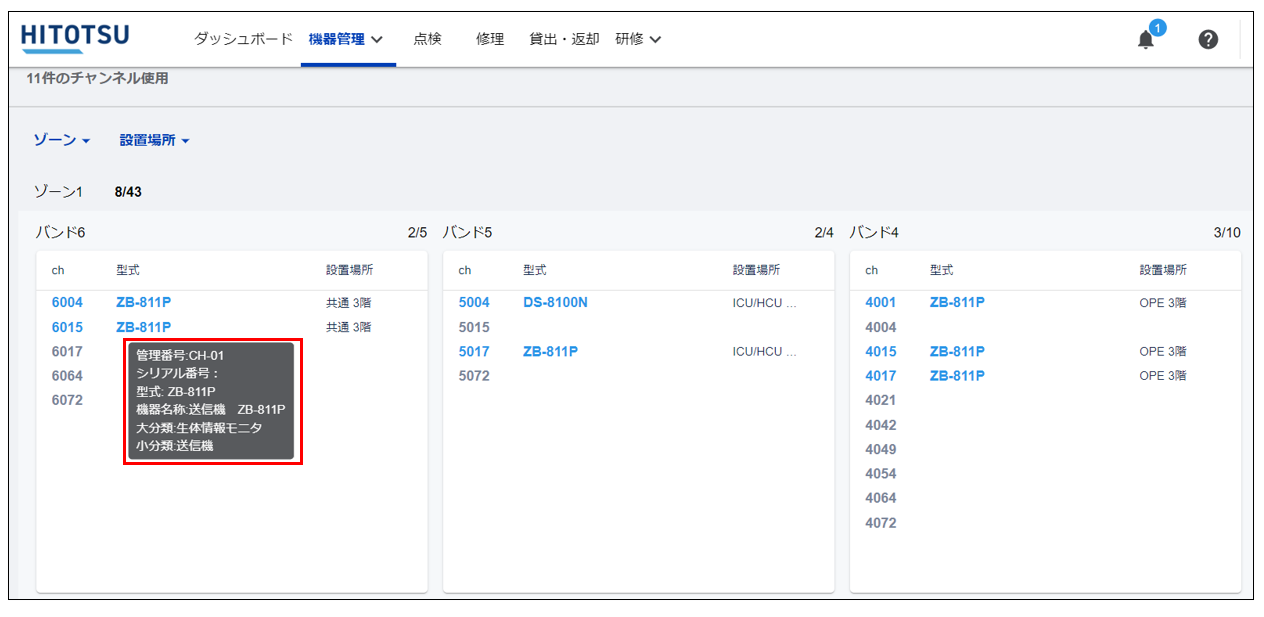
Task: Click 型式 column header in バンド6
Action: pyautogui.click(x=128, y=270)
